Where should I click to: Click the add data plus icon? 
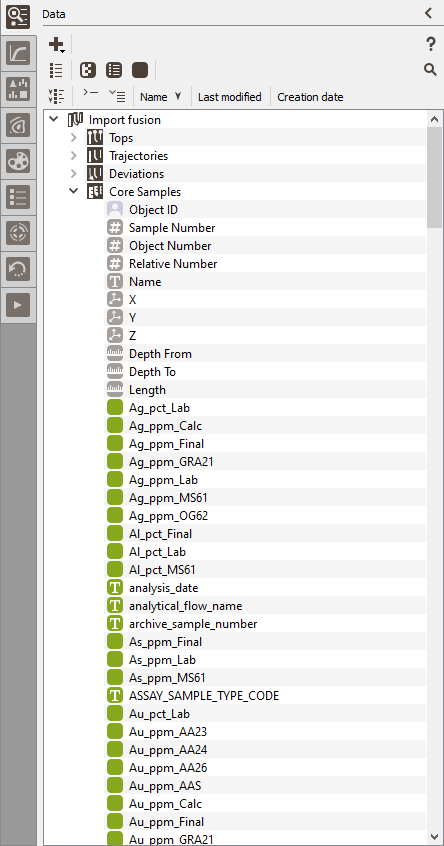[56, 45]
